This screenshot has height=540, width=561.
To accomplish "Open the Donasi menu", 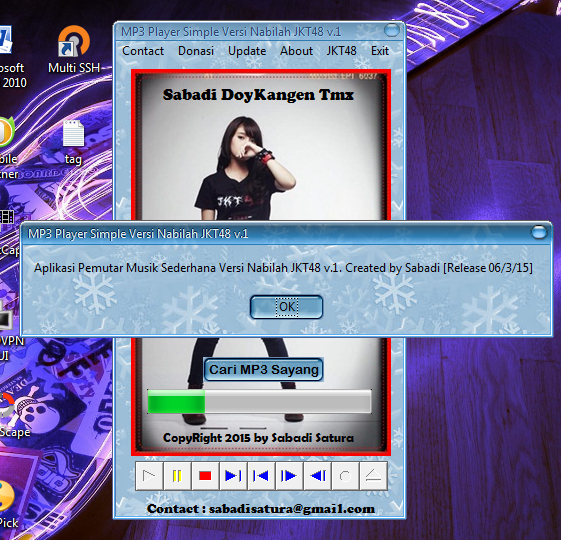I will (x=196, y=51).
